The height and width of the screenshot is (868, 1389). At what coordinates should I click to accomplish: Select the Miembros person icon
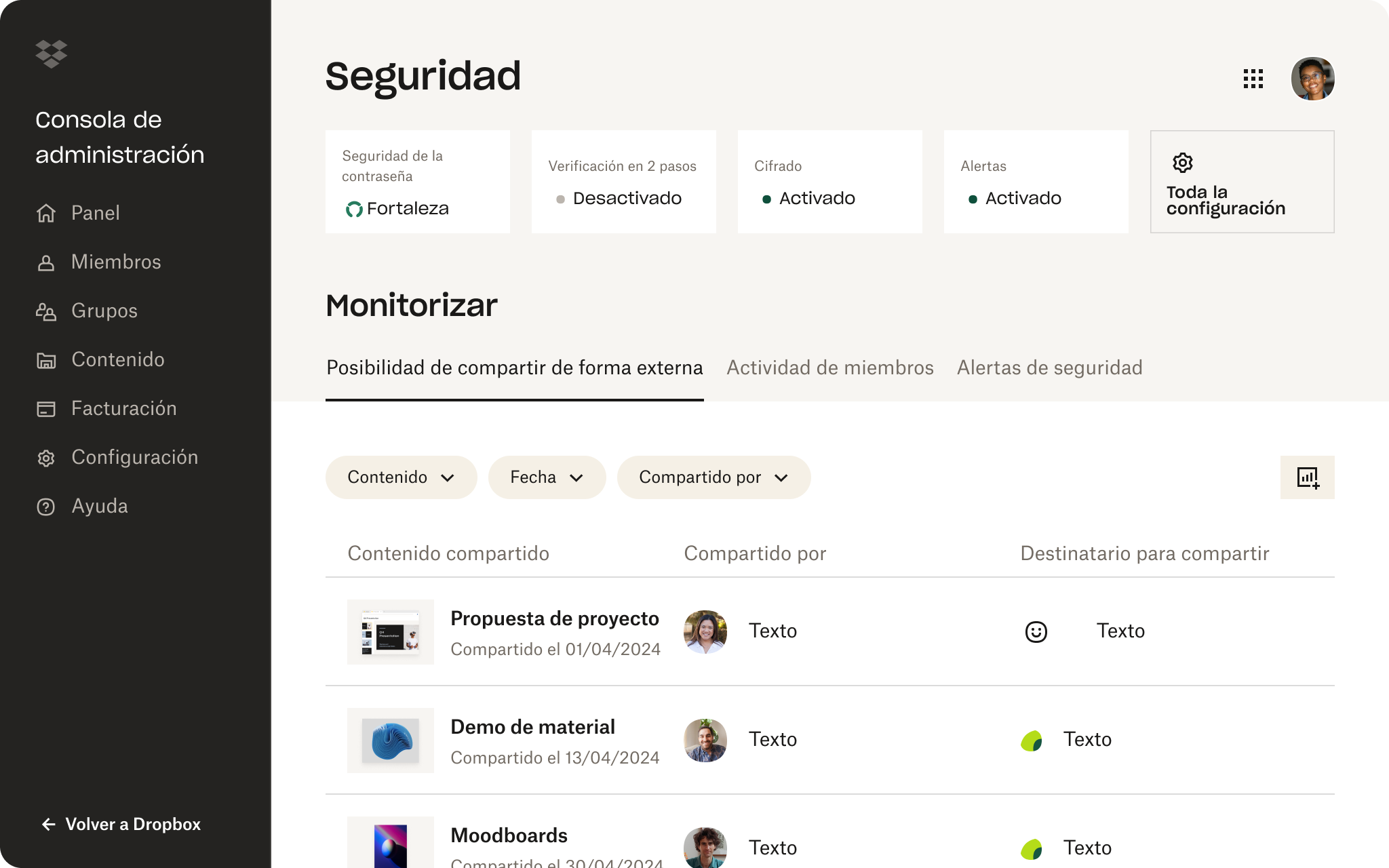[x=46, y=262]
